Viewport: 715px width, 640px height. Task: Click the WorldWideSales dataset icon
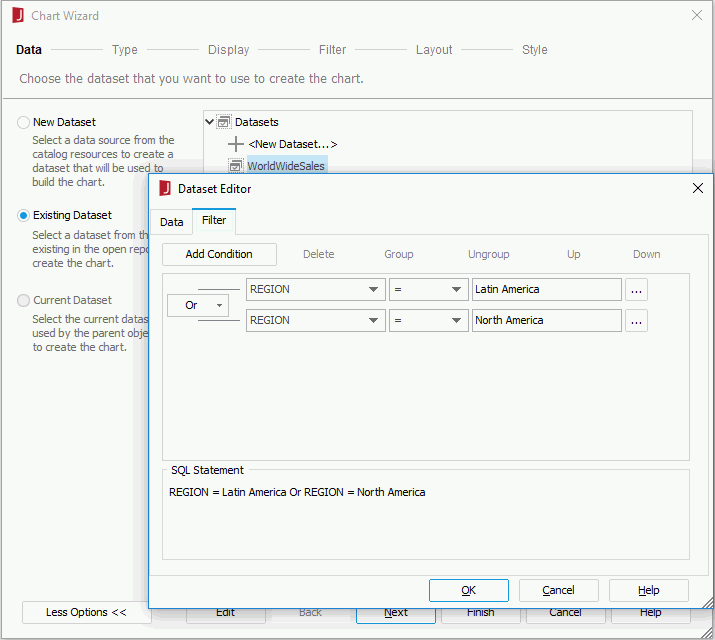[x=235, y=166]
